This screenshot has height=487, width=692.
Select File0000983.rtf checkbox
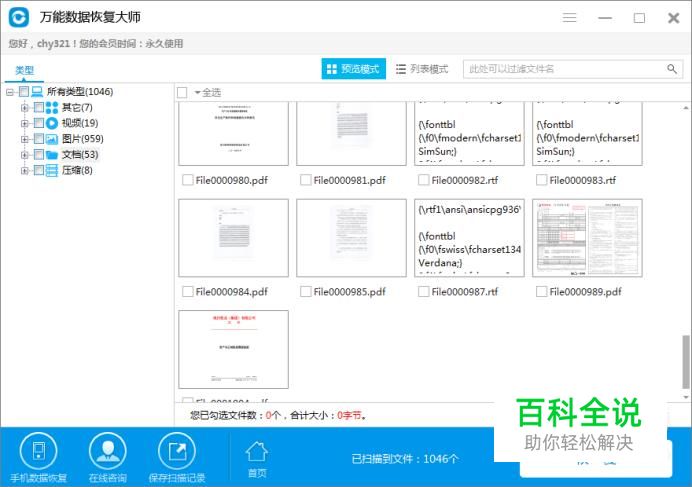click(541, 180)
